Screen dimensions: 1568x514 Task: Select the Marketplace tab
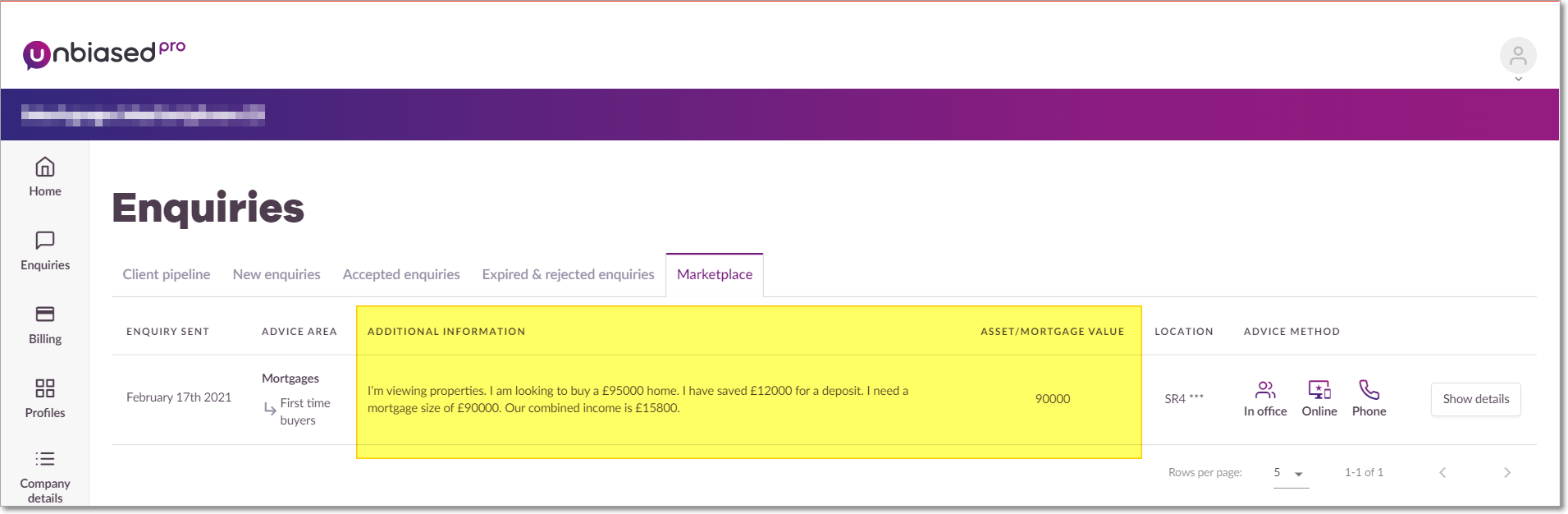(x=715, y=274)
